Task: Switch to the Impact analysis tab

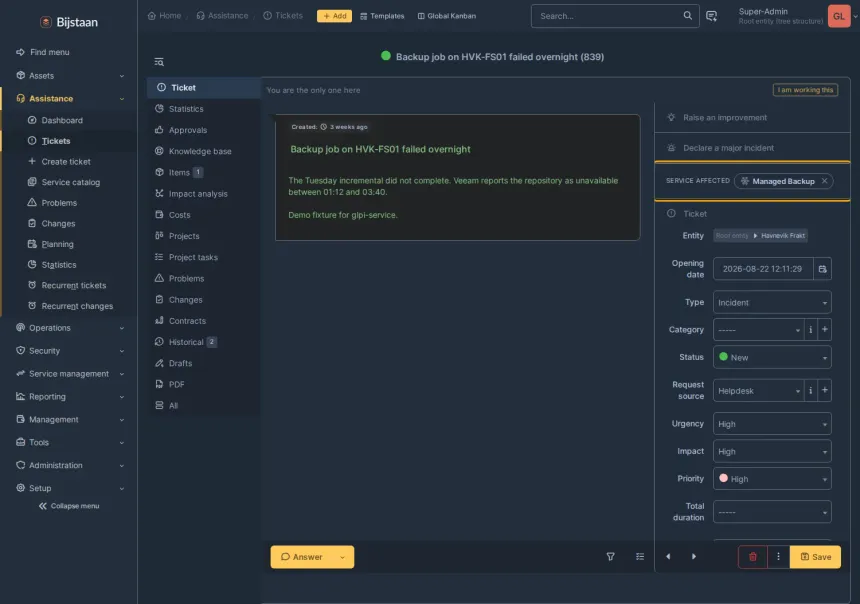Action: pyautogui.click(x=203, y=194)
